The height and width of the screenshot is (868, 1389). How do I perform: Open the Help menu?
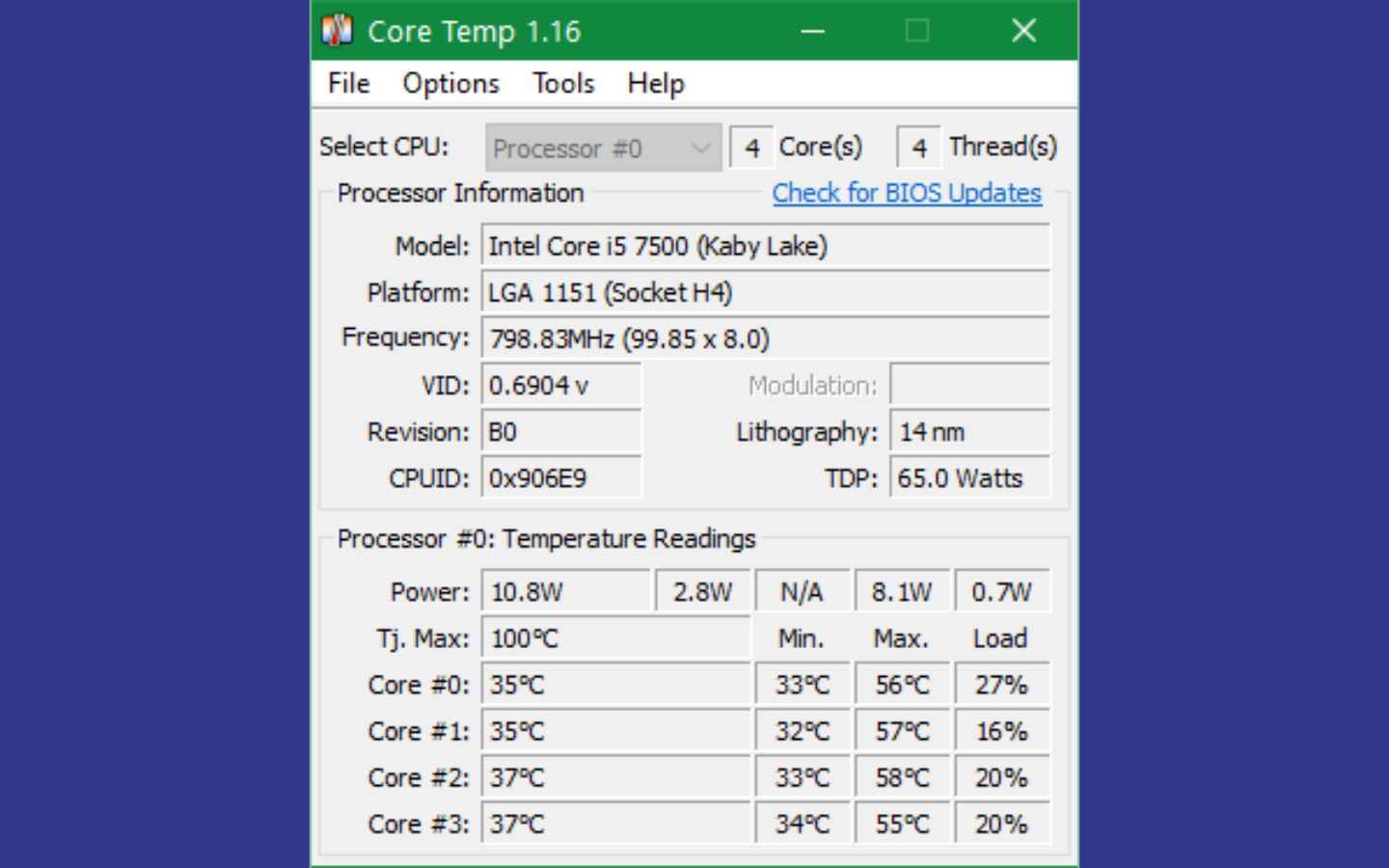(x=655, y=84)
